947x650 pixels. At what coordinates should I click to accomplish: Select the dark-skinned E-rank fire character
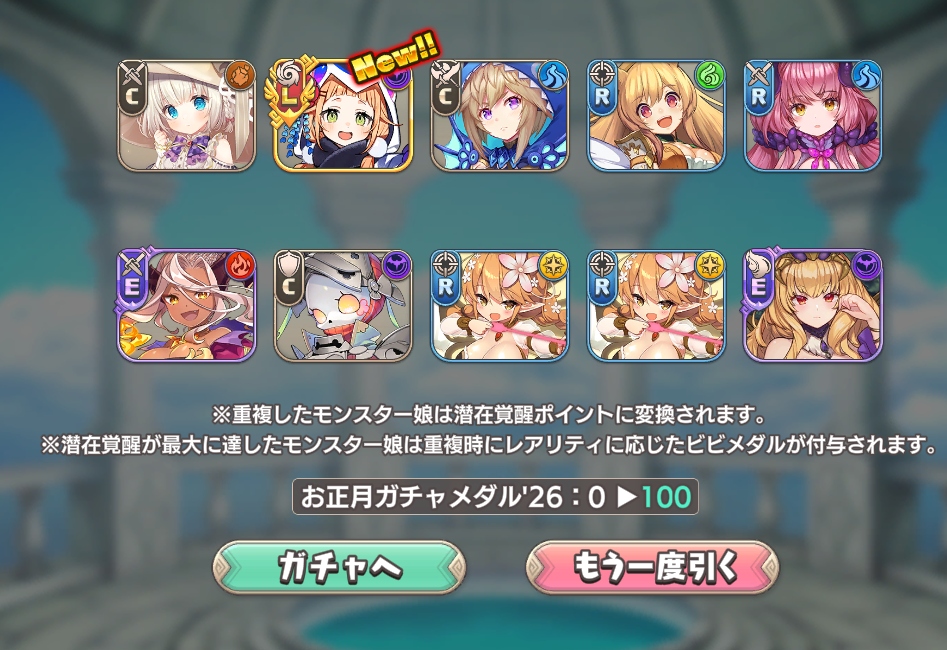[187, 306]
